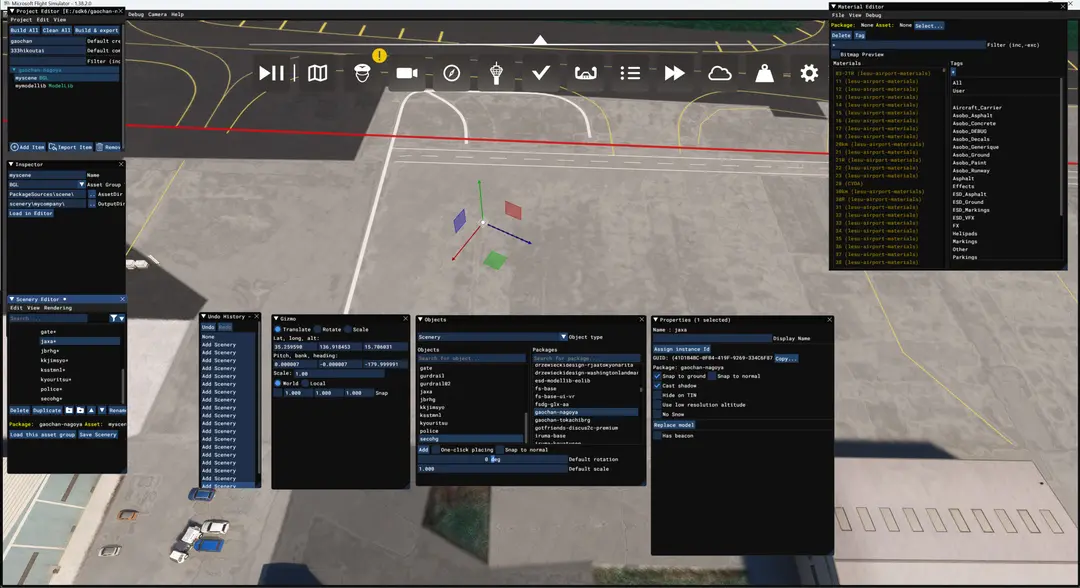Open the File menu in Material Editor
The image size is (1080, 588).
[838, 15]
